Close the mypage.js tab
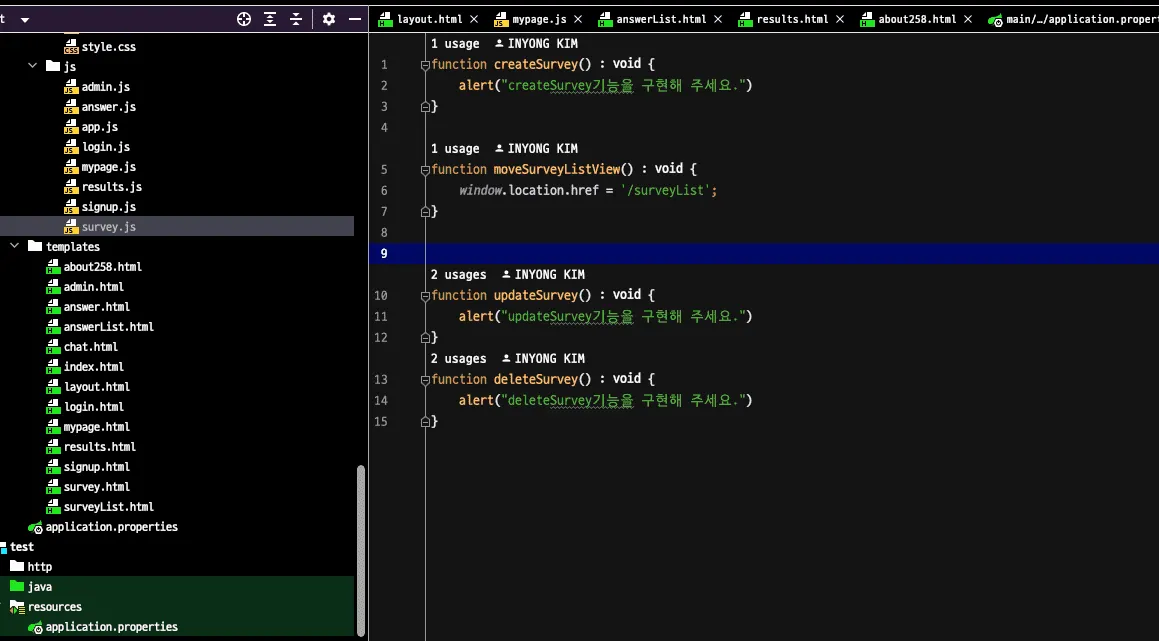 pyautogui.click(x=578, y=19)
